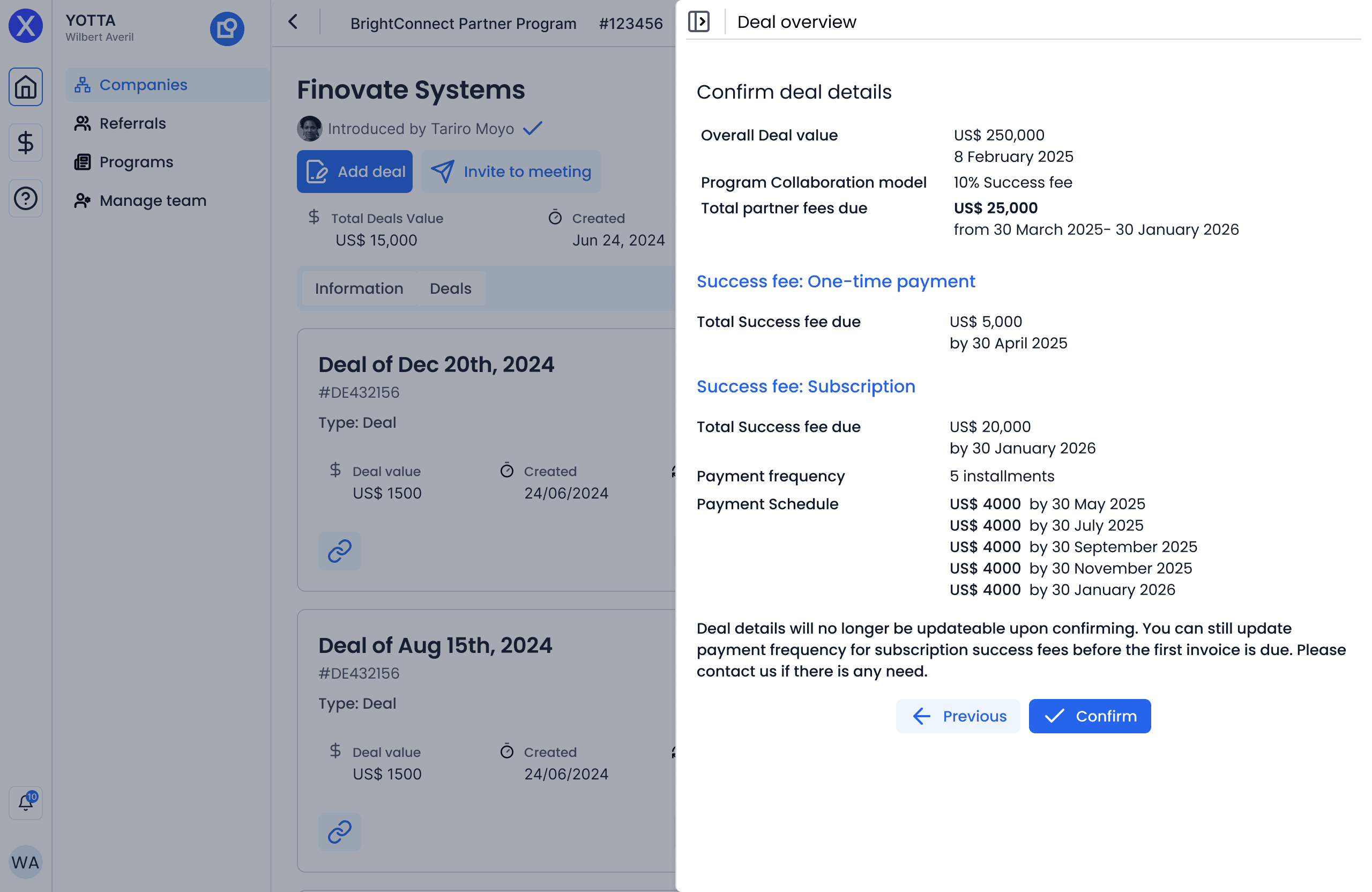
Task: Click Tariro Moyo's avatar thumbnail
Action: point(309,129)
